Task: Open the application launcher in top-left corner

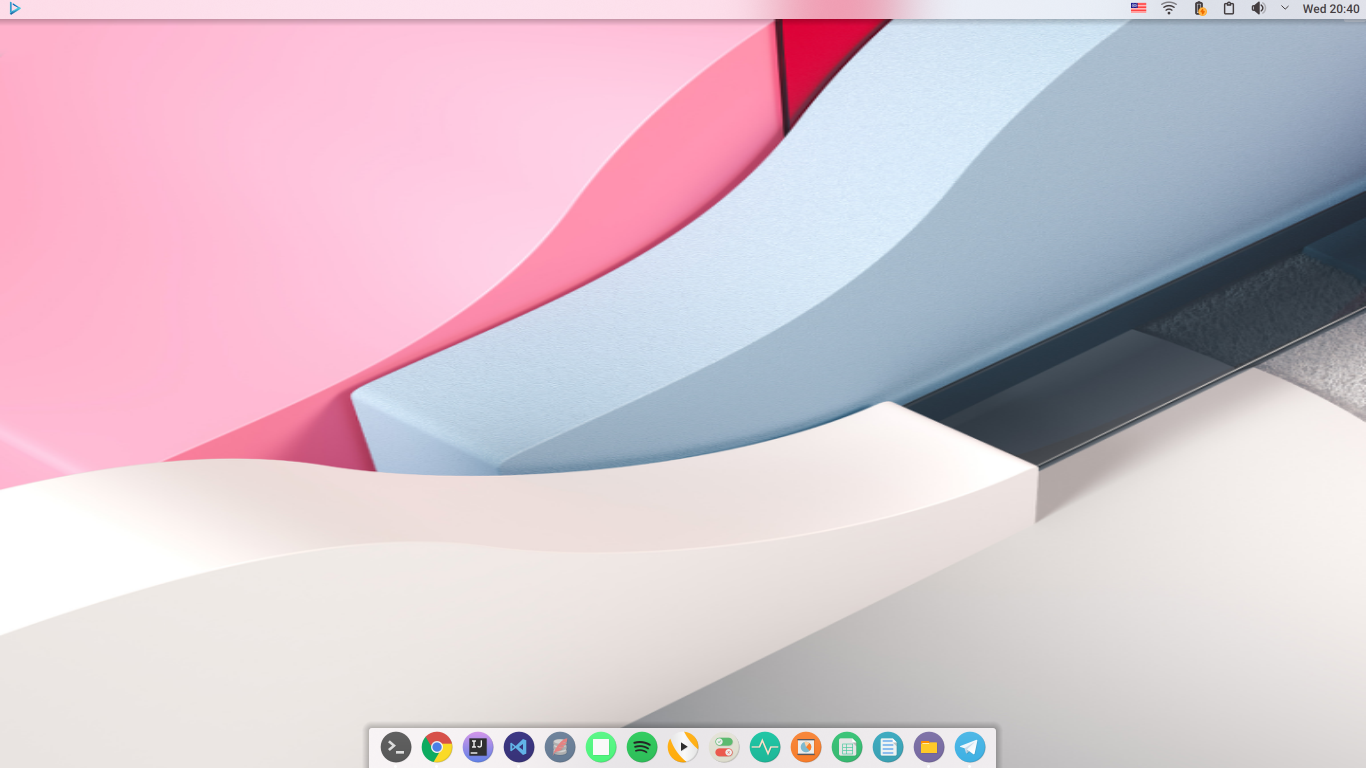Action: pos(14,8)
